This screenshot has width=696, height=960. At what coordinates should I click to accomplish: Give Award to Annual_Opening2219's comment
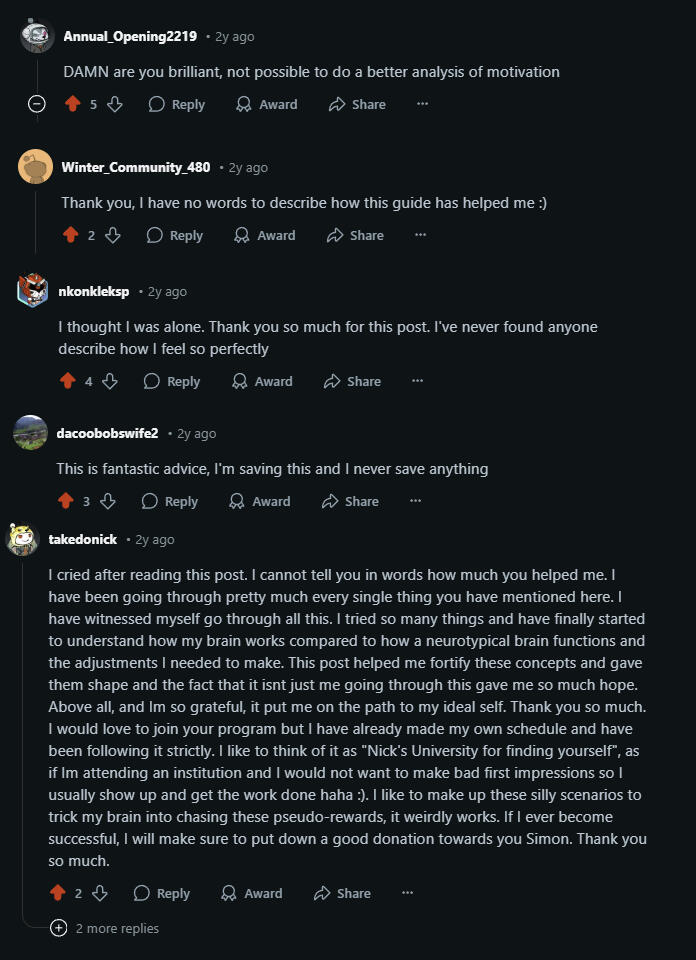pyautogui.click(x=267, y=104)
